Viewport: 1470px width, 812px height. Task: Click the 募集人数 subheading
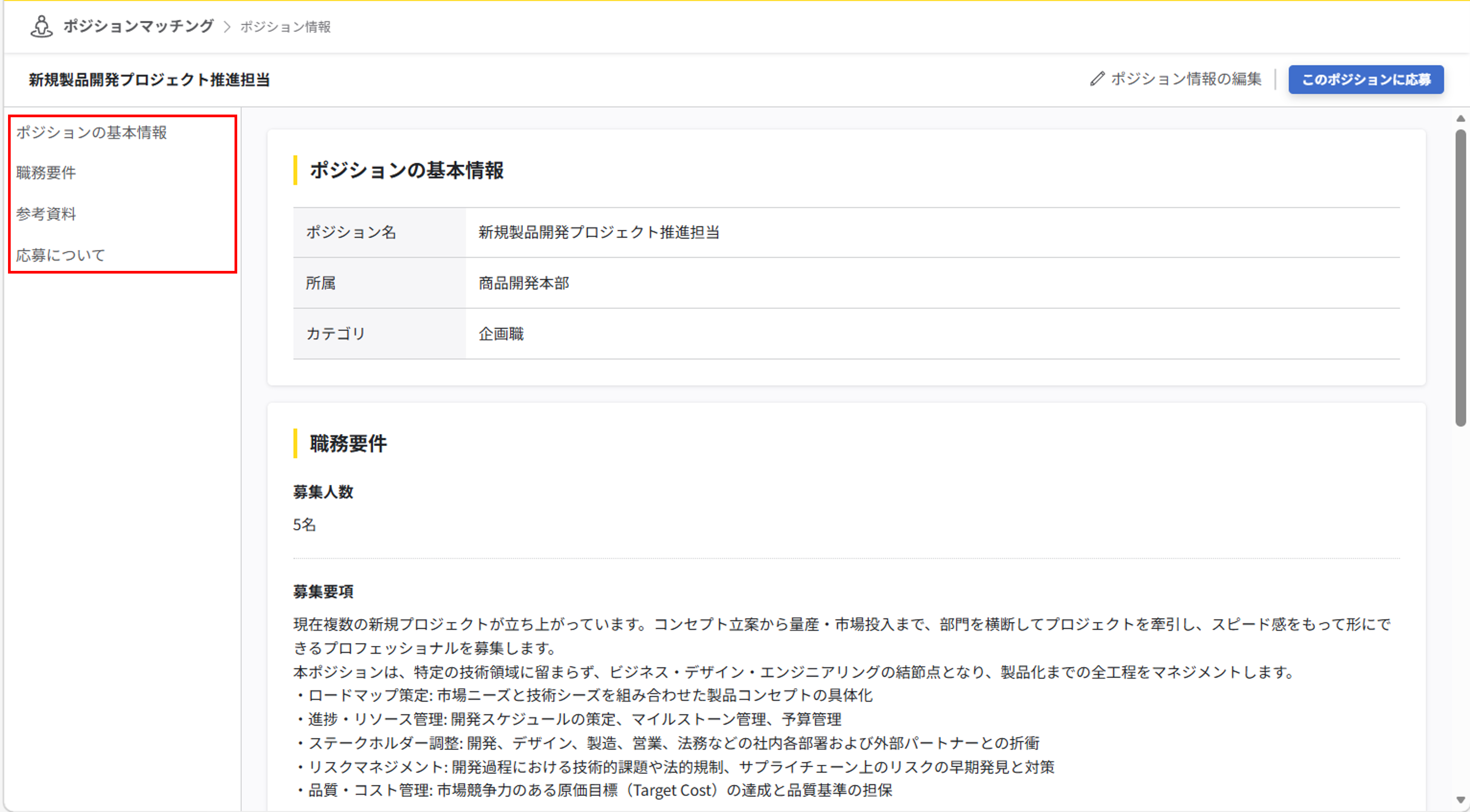point(323,492)
